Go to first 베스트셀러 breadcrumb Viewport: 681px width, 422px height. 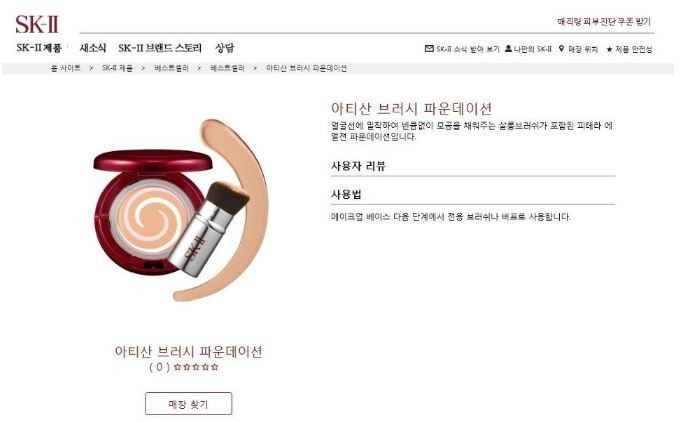coord(172,68)
